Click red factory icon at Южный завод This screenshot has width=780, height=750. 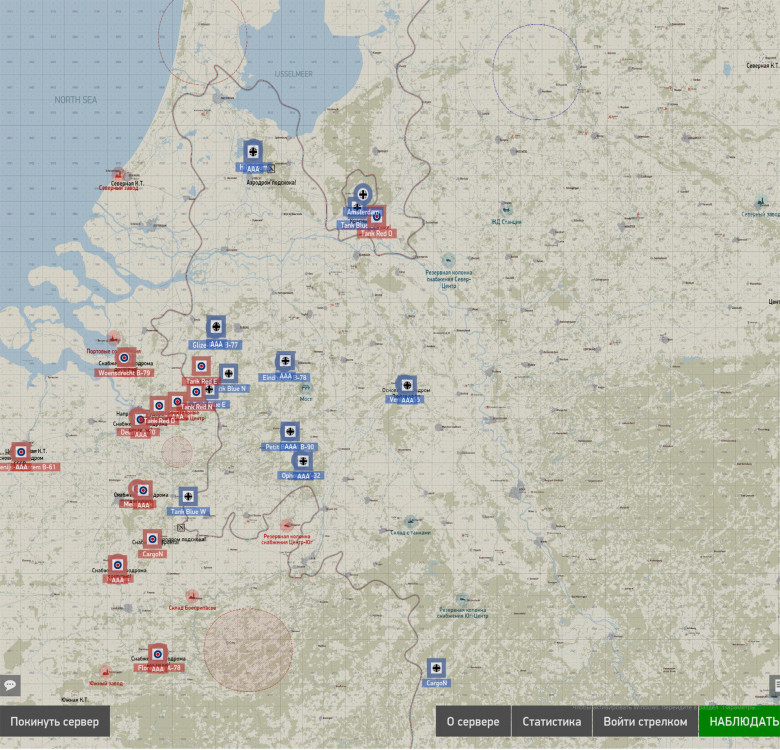(x=105, y=672)
